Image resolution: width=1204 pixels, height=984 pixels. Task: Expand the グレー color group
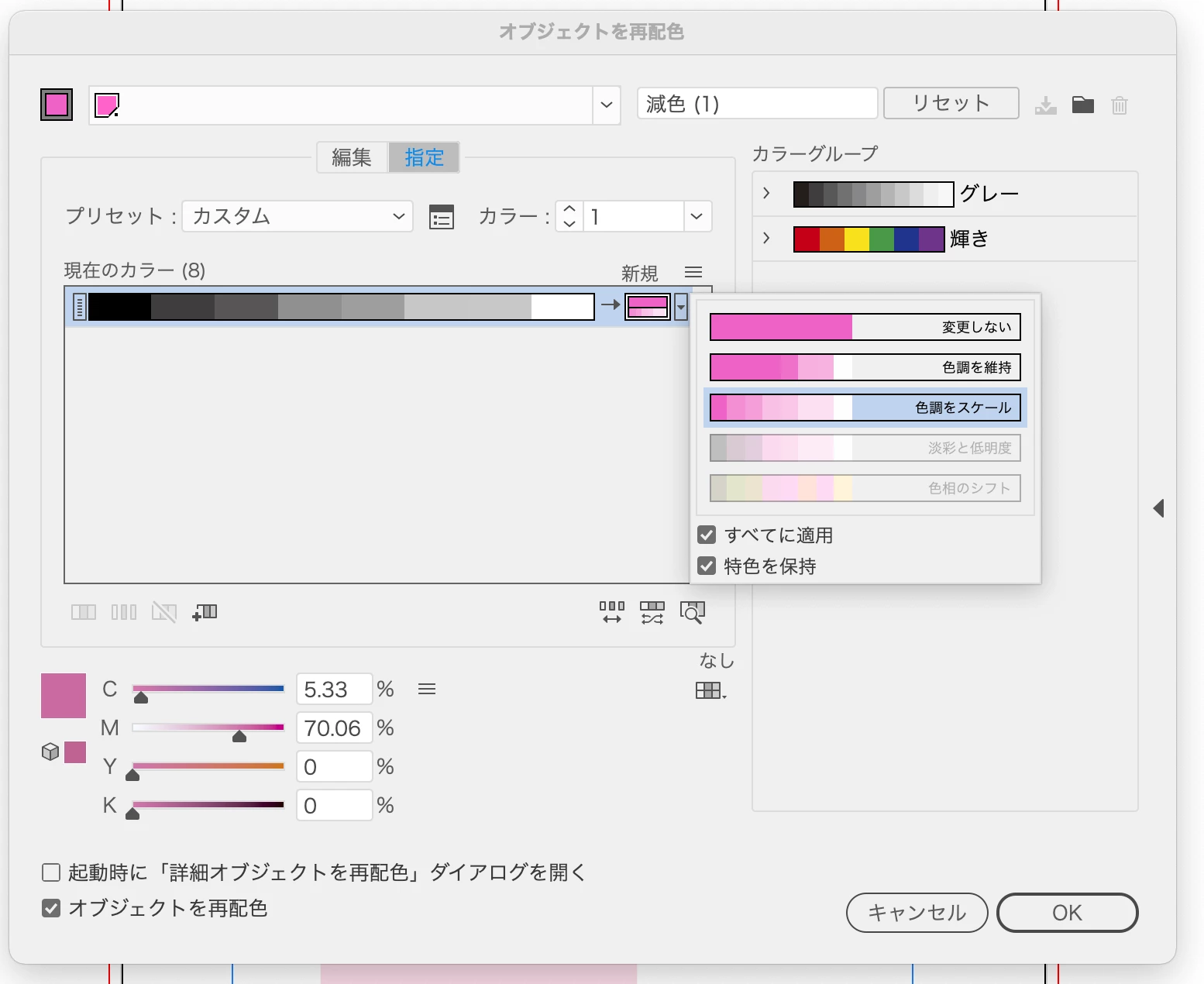[766, 193]
